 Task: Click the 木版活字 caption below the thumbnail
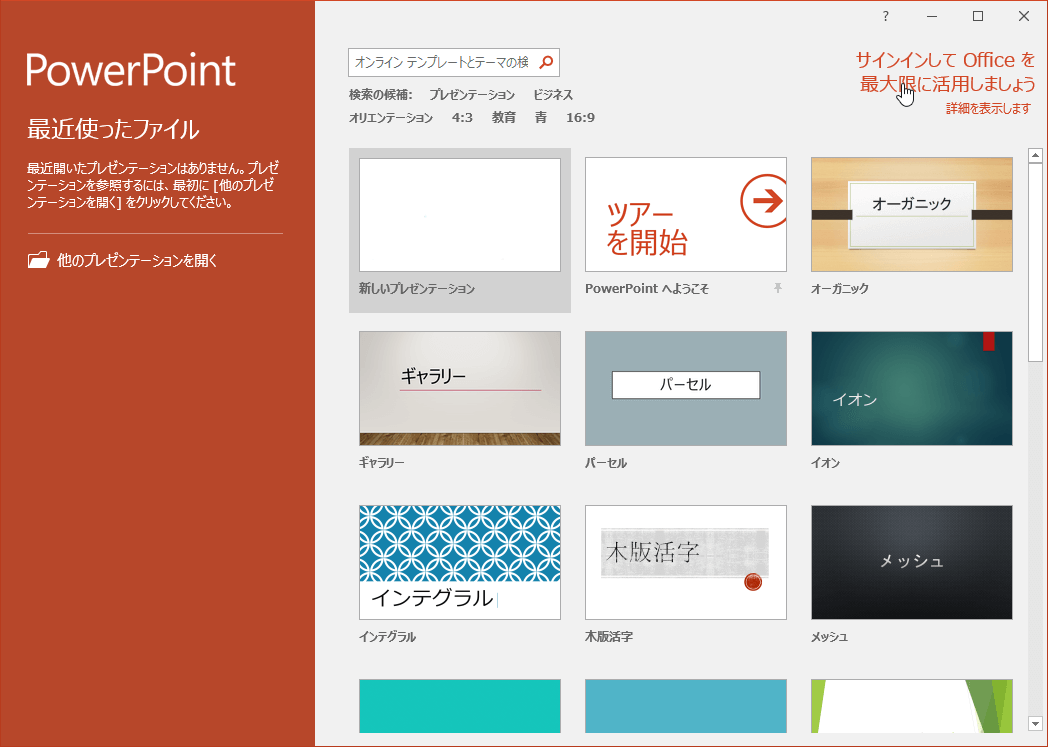click(609, 637)
